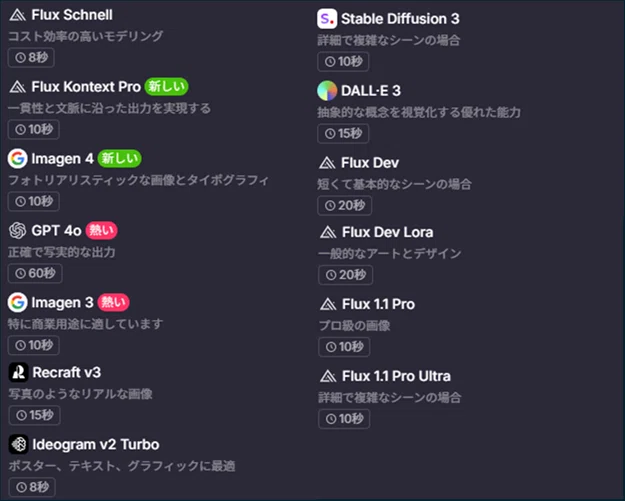Image resolution: width=625 pixels, height=501 pixels.
Task: Click the OpenAI icon beside GPT 4o
Action: click(18, 230)
